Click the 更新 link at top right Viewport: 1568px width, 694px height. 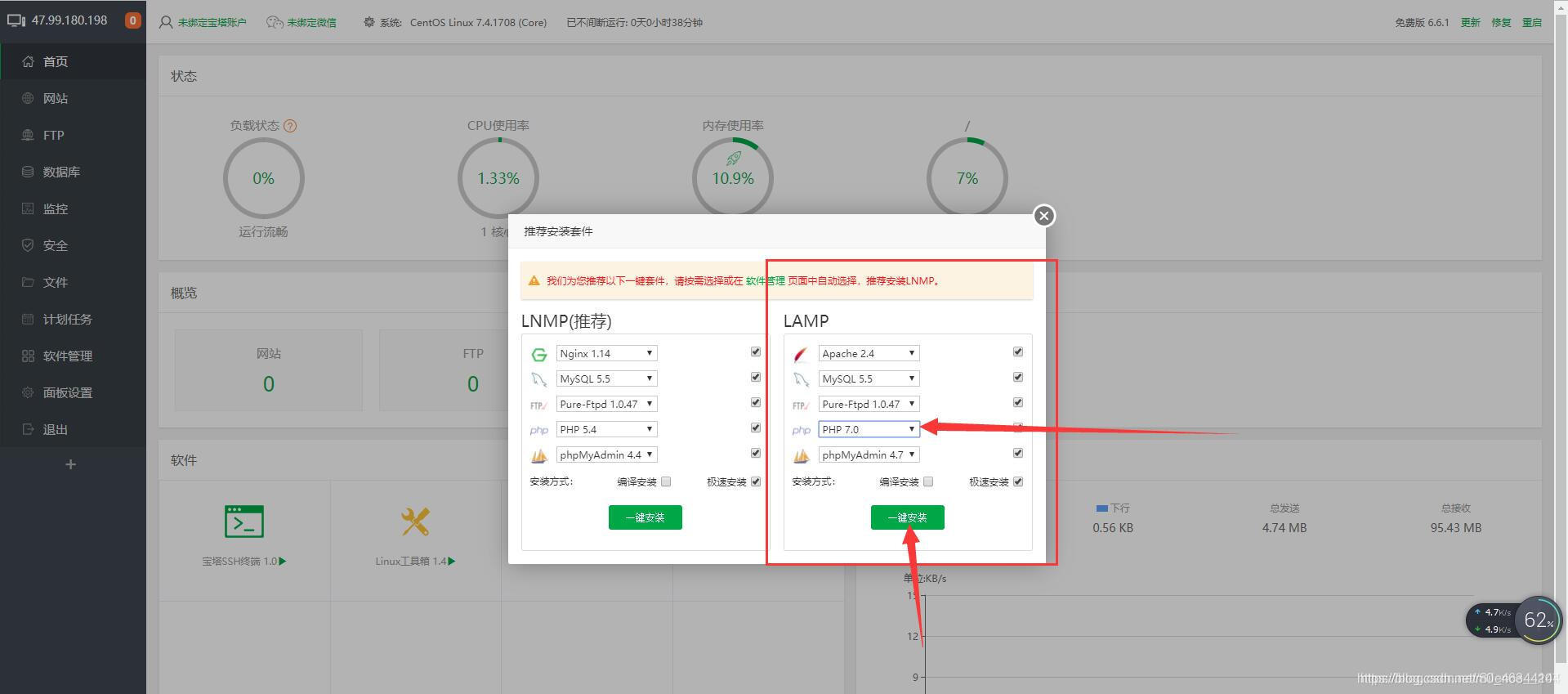[x=1471, y=22]
